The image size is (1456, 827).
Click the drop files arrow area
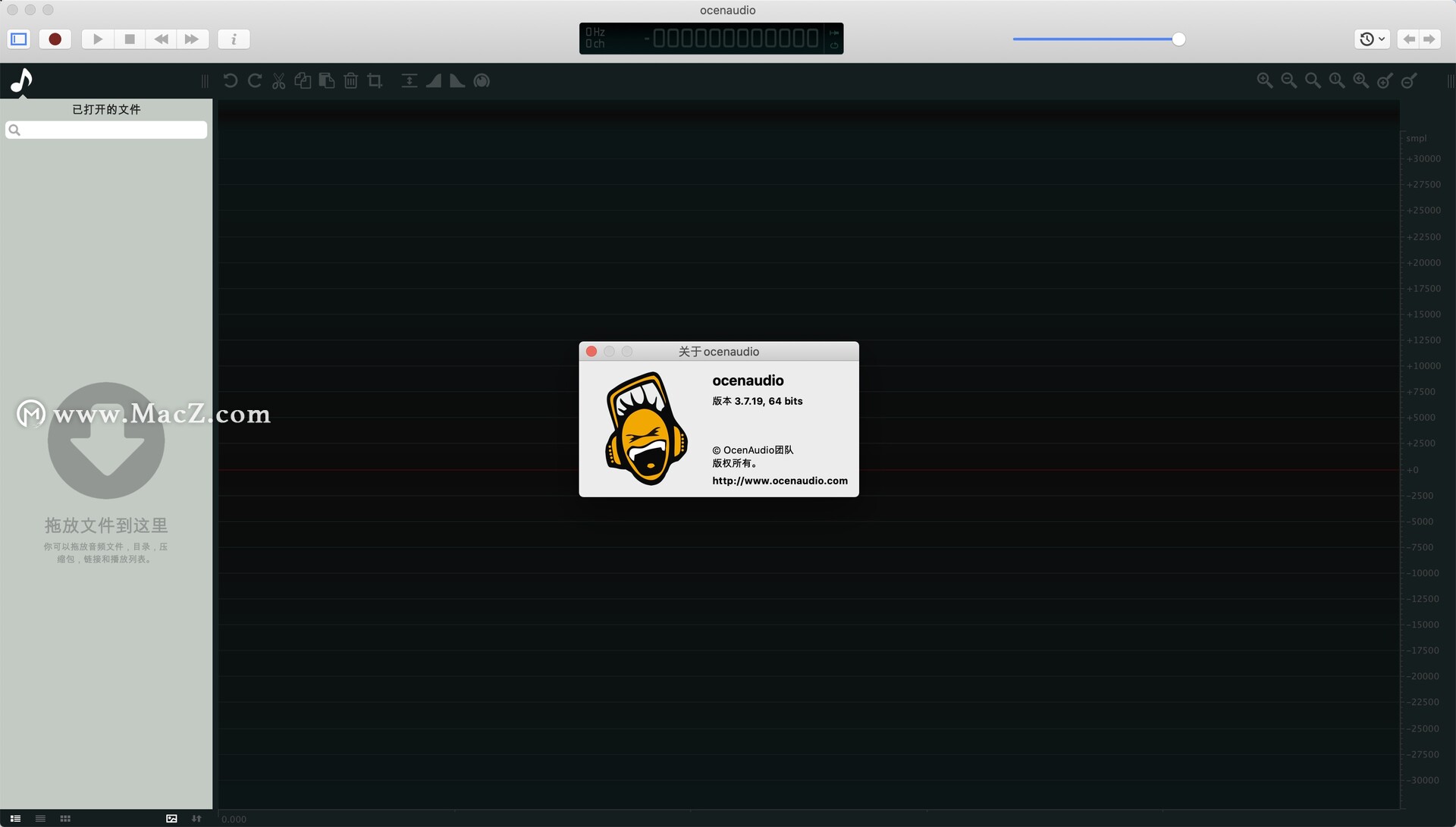tap(106, 440)
